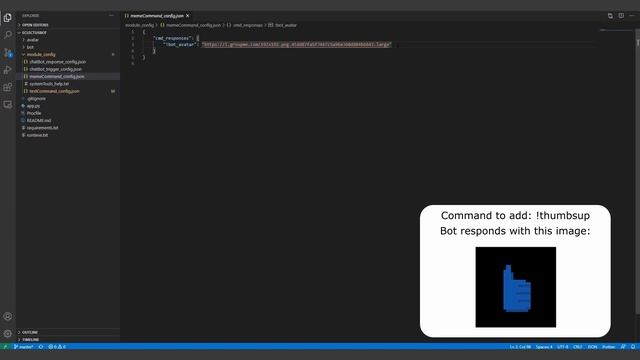Click the editor minimap
This screenshot has width=640, height=360.
(616, 30)
